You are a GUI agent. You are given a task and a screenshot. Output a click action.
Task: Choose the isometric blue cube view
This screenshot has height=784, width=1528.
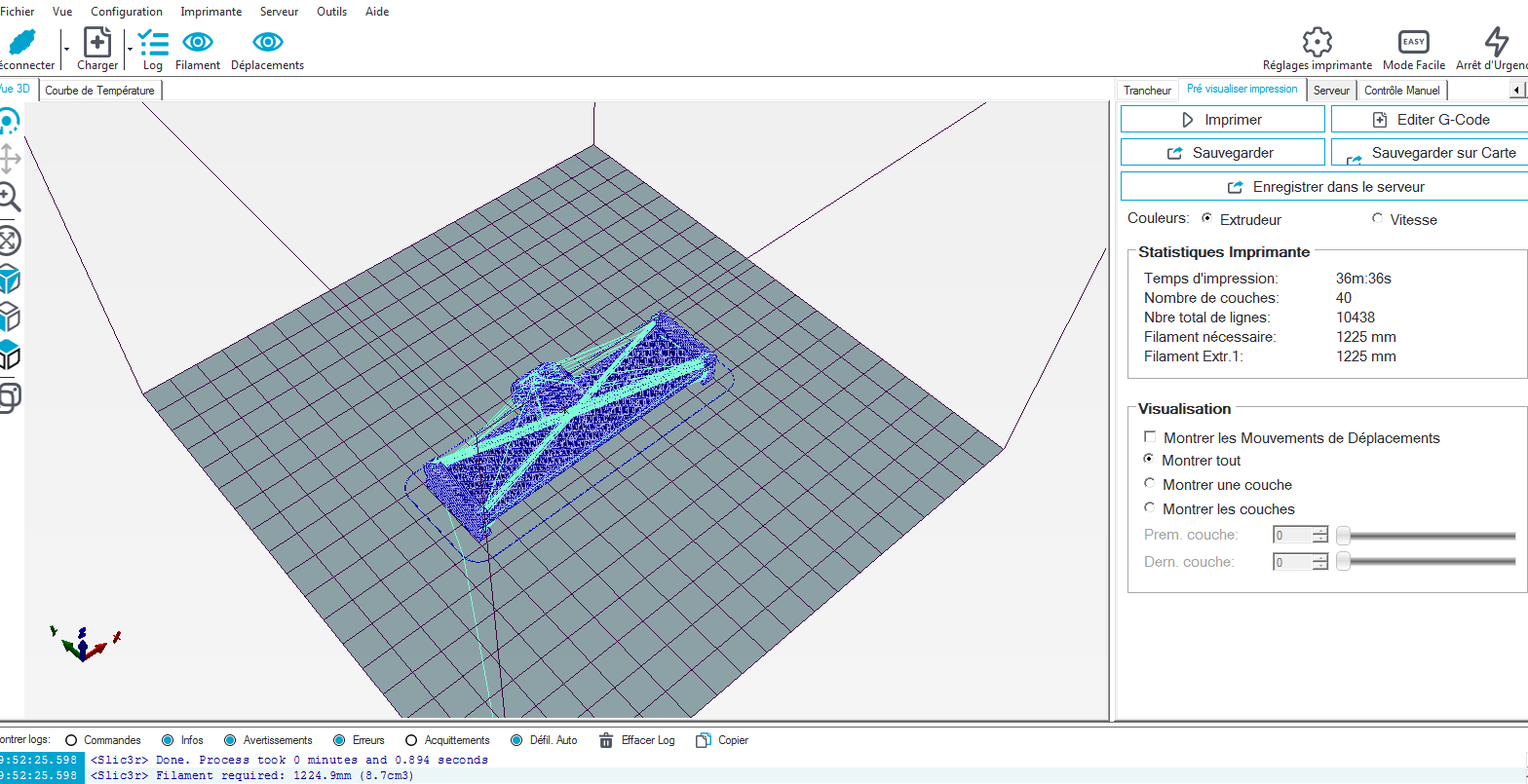coord(9,280)
